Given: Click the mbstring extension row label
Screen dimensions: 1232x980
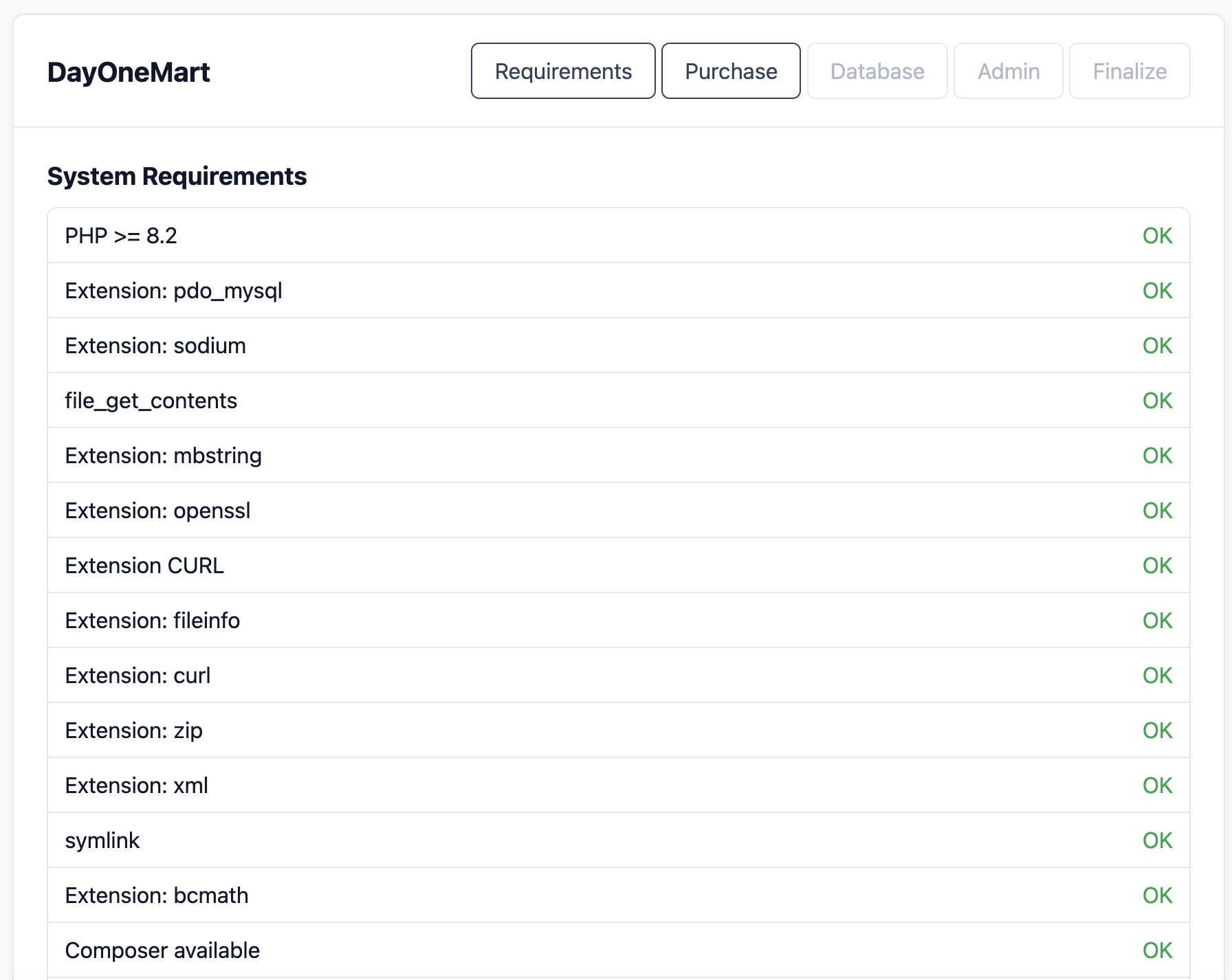Looking at the screenshot, I should (163, 456).
